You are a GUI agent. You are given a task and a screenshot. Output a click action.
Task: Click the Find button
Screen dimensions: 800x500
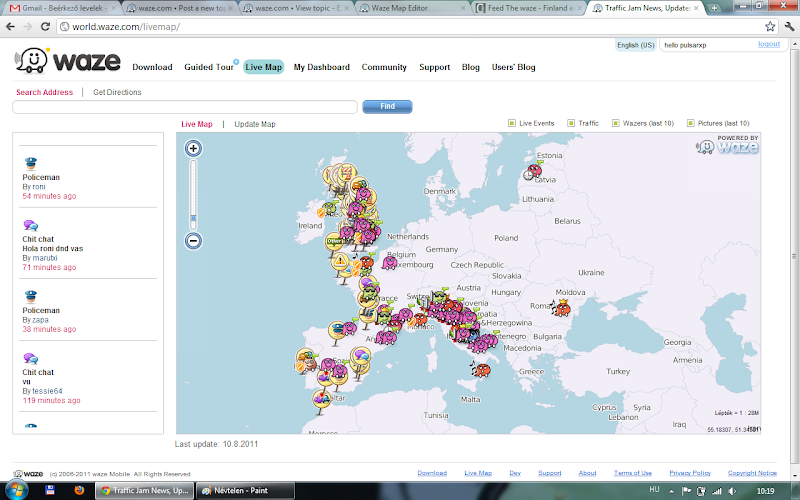pyautogui.click(x=387, y=106)
